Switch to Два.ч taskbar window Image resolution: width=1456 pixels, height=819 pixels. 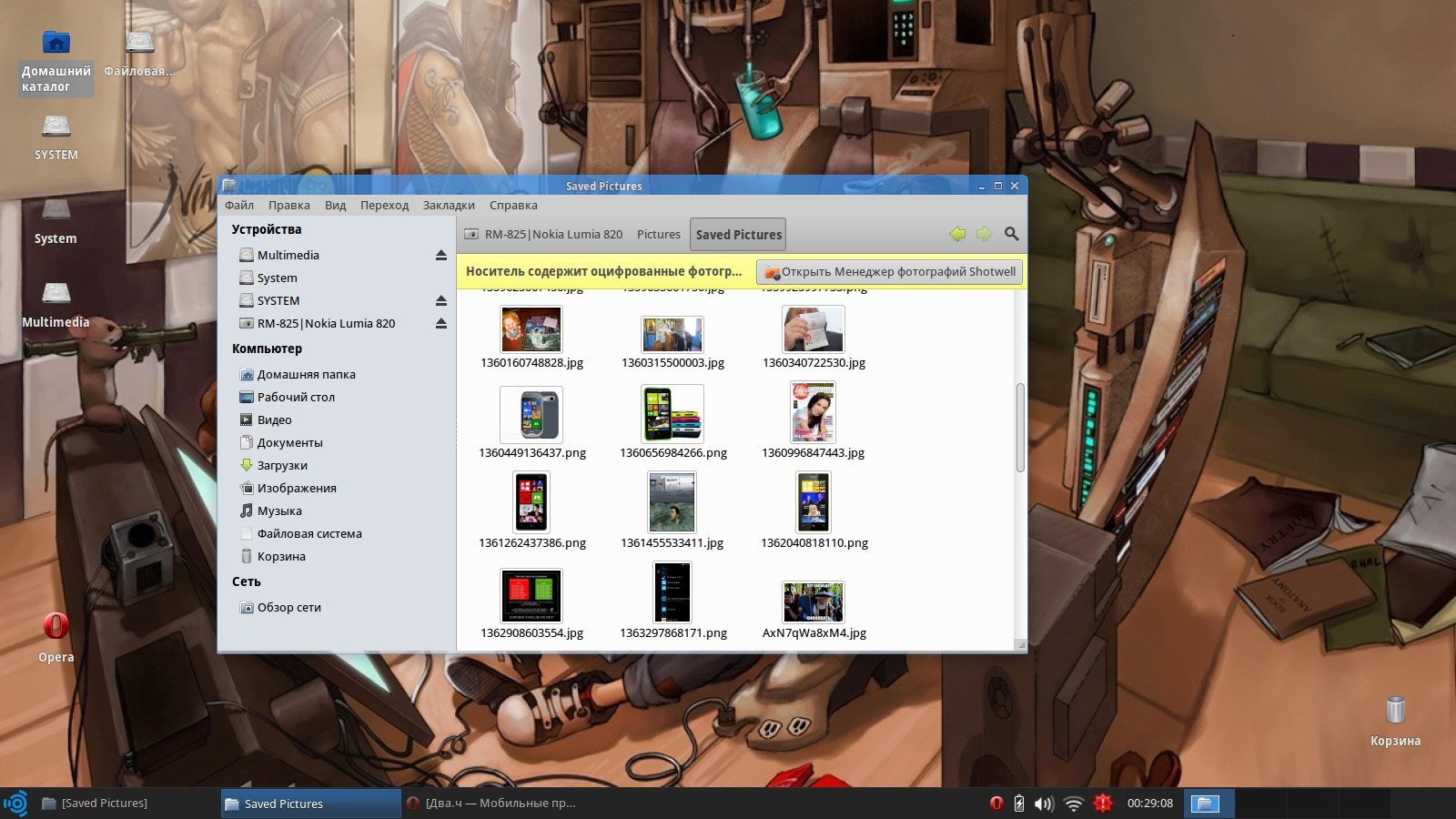click(490, 804)
